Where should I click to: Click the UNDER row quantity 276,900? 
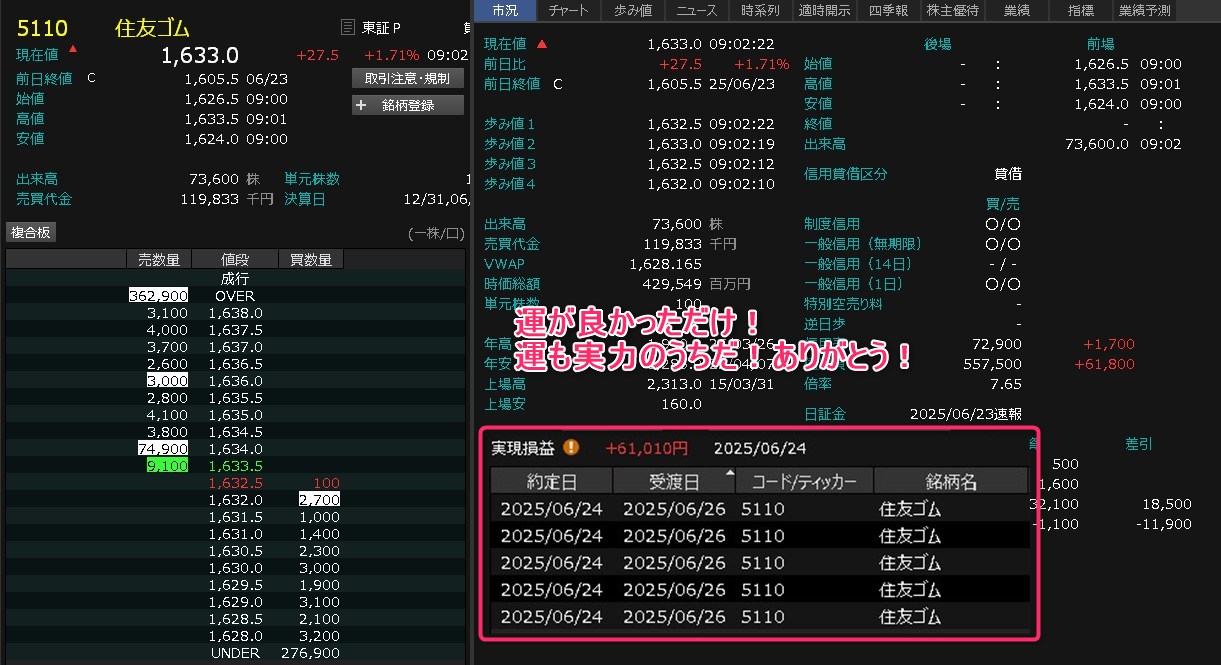[x=312, y=653]
